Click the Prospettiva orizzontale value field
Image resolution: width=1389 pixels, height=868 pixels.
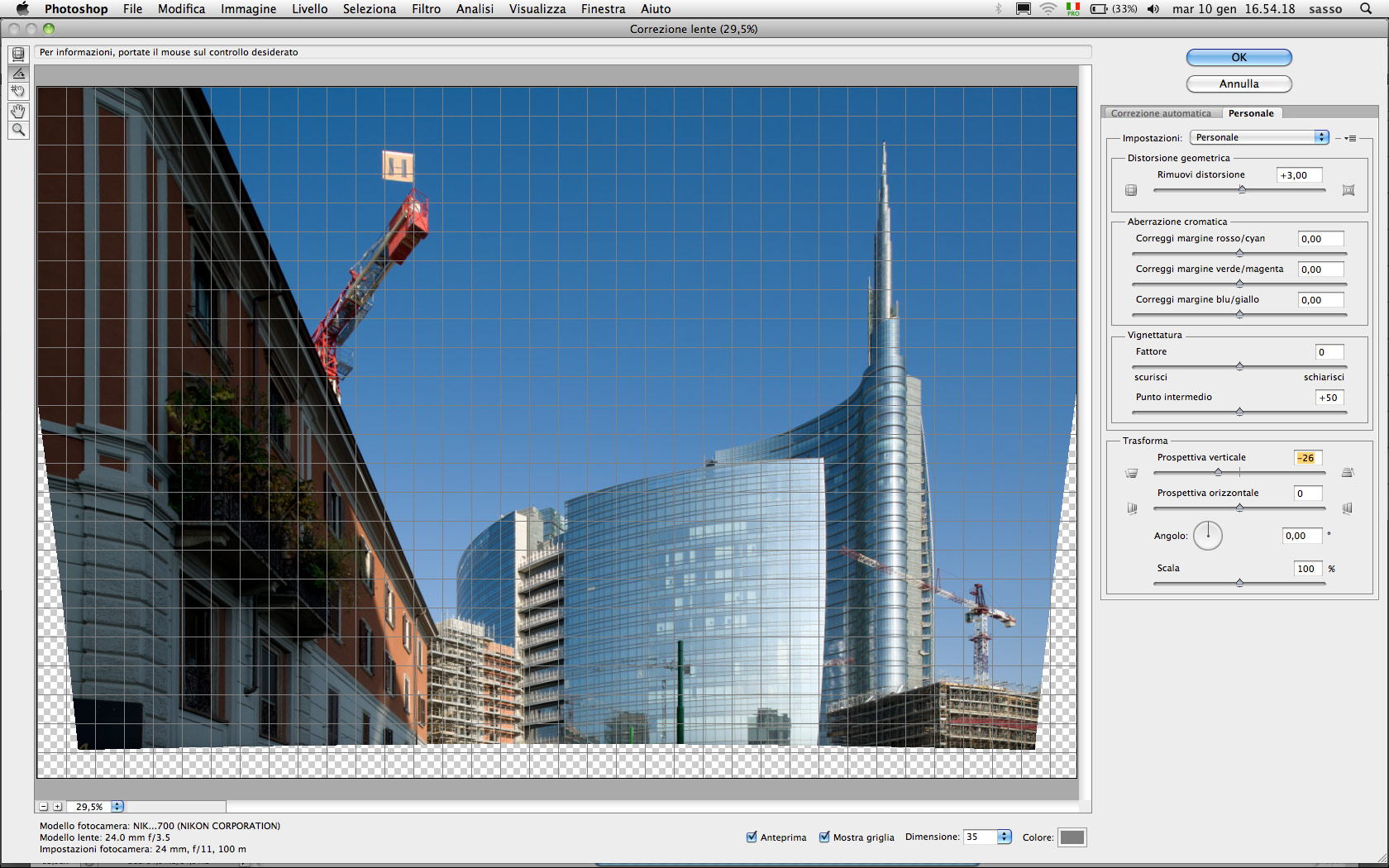(1308, 494)
